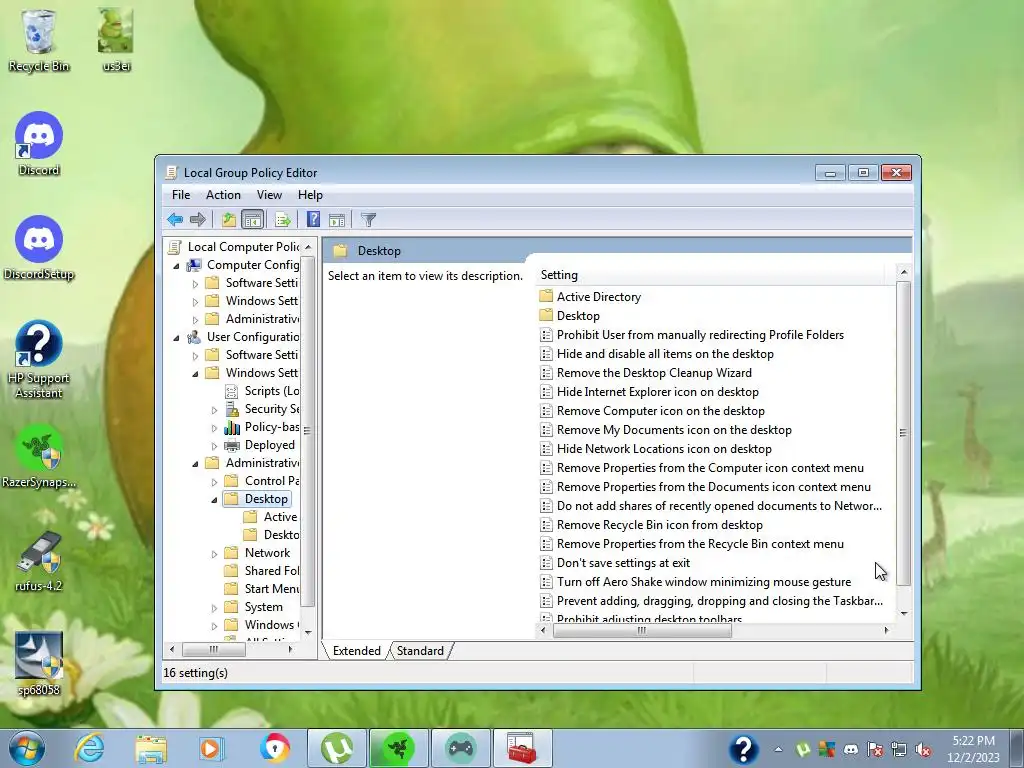This screenshot has height=768, width=1024.
Task: Click the rufus-4.2 desktop icon
Action: pyautogui.click(x=39, y=561)
